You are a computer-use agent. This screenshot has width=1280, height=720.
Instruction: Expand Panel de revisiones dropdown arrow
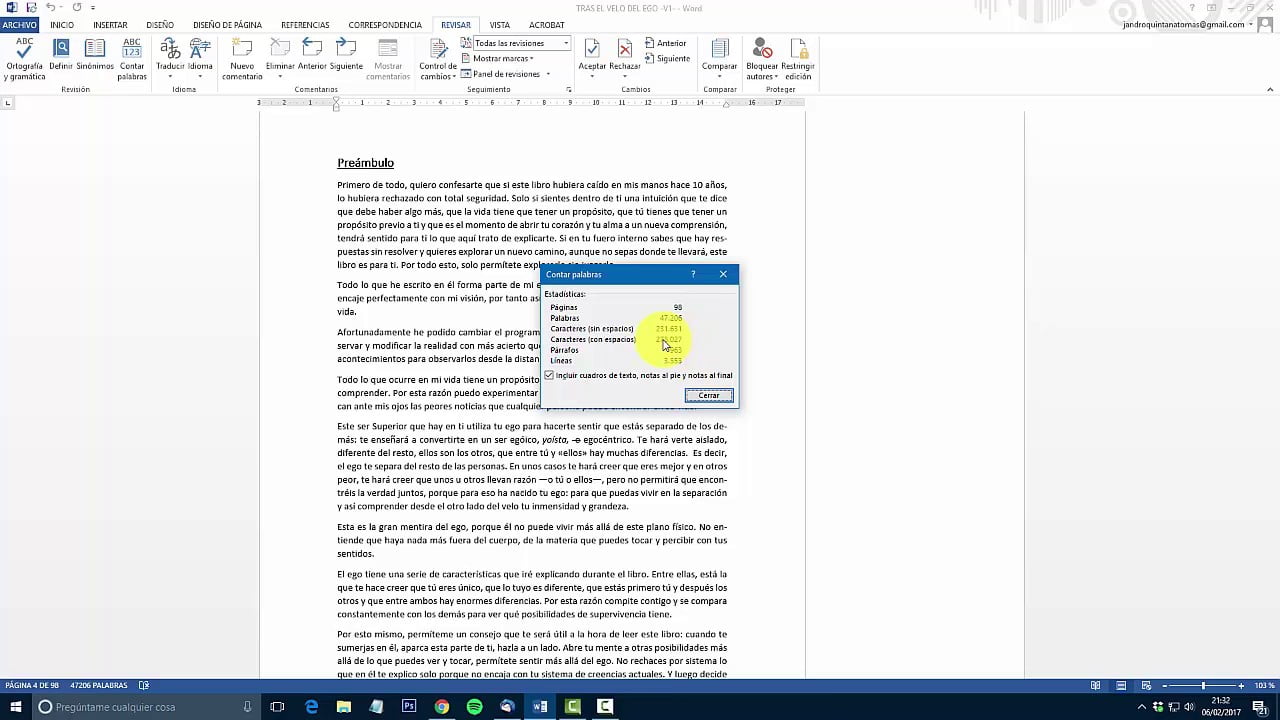click(x=548, y=74)
